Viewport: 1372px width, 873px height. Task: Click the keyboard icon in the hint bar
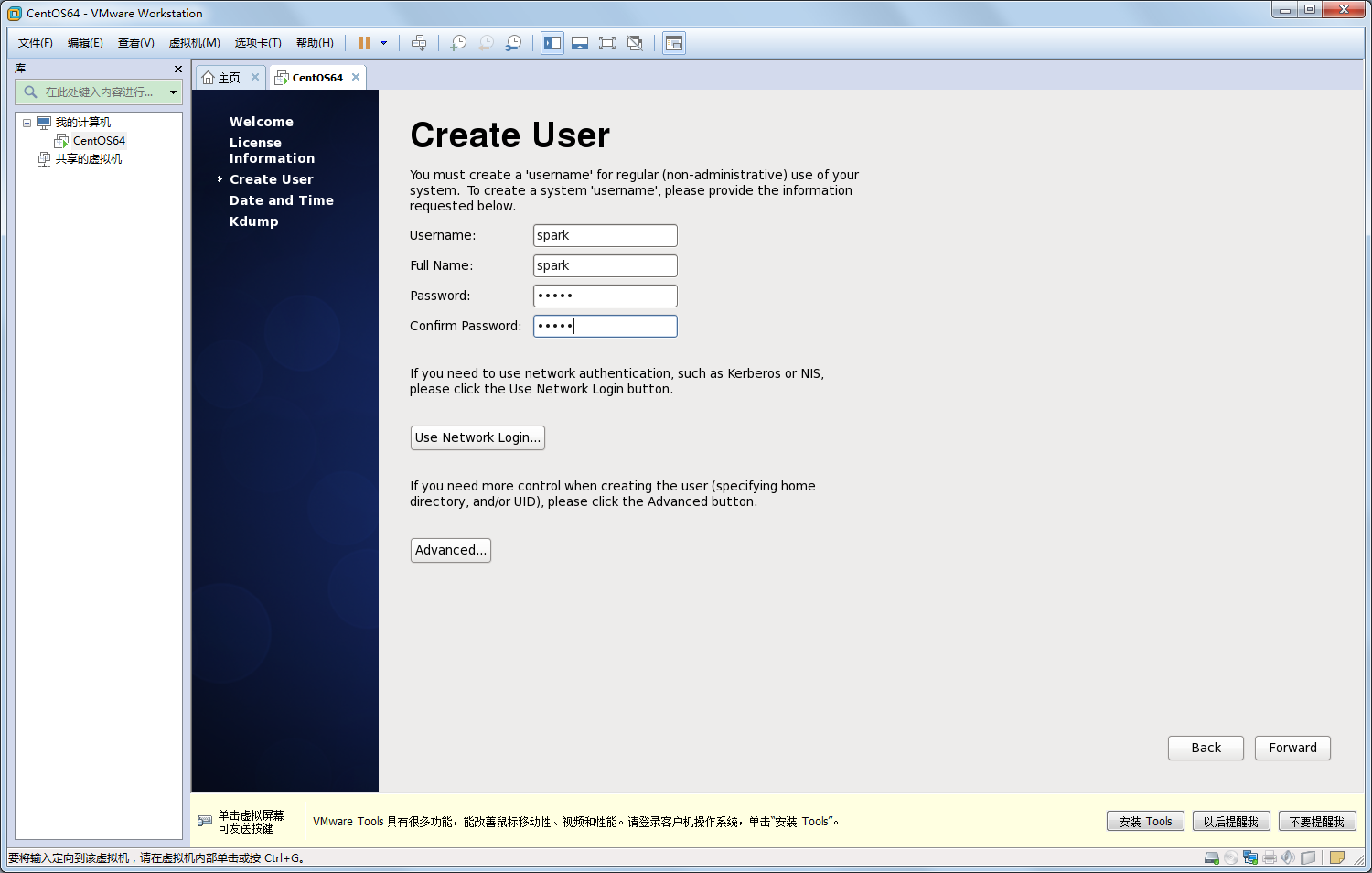205,821
